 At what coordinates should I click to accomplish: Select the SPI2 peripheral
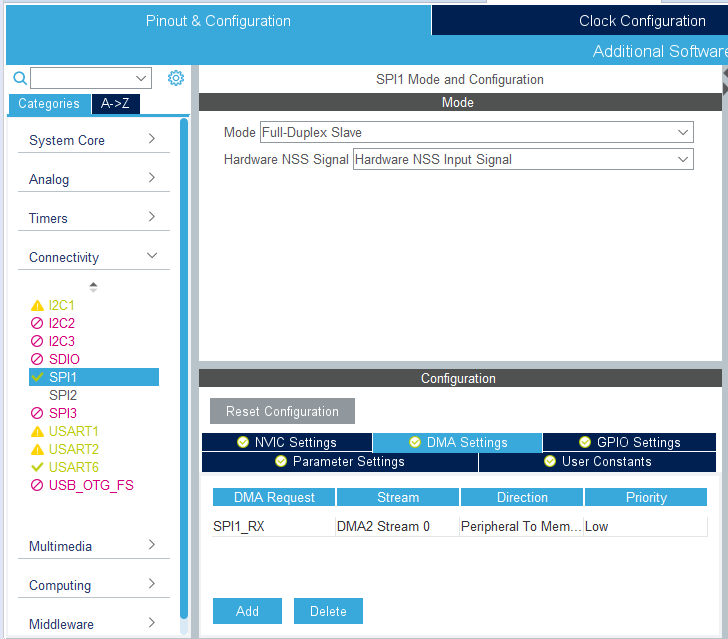(63, 395)
